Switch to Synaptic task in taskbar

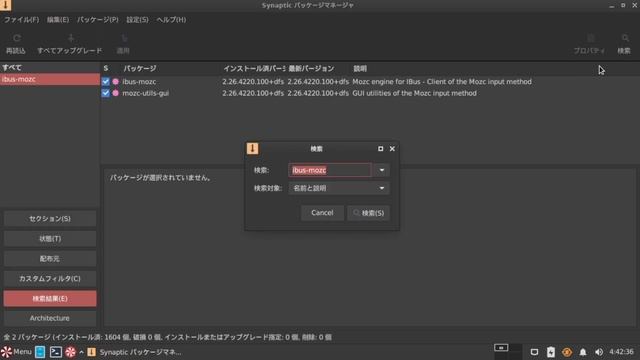tap(135, 352)
